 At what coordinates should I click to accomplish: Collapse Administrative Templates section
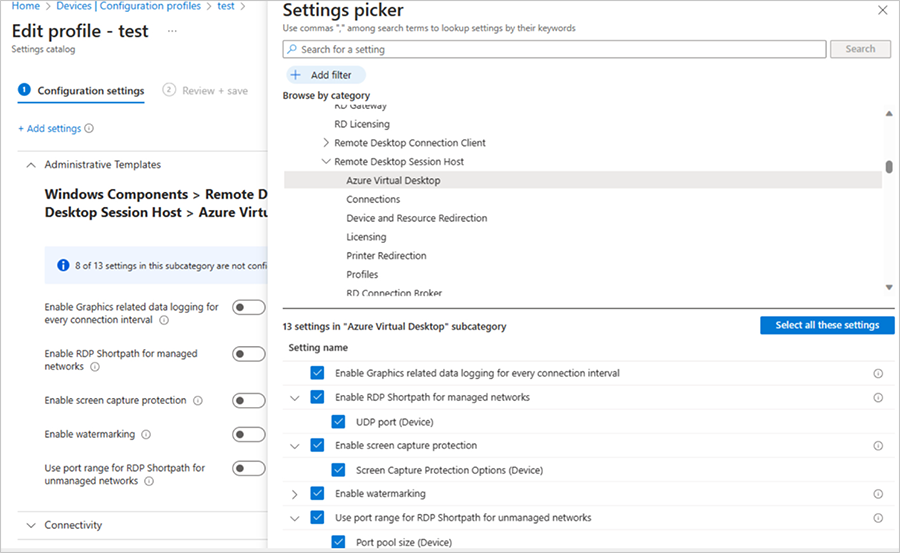click(31, 165)
